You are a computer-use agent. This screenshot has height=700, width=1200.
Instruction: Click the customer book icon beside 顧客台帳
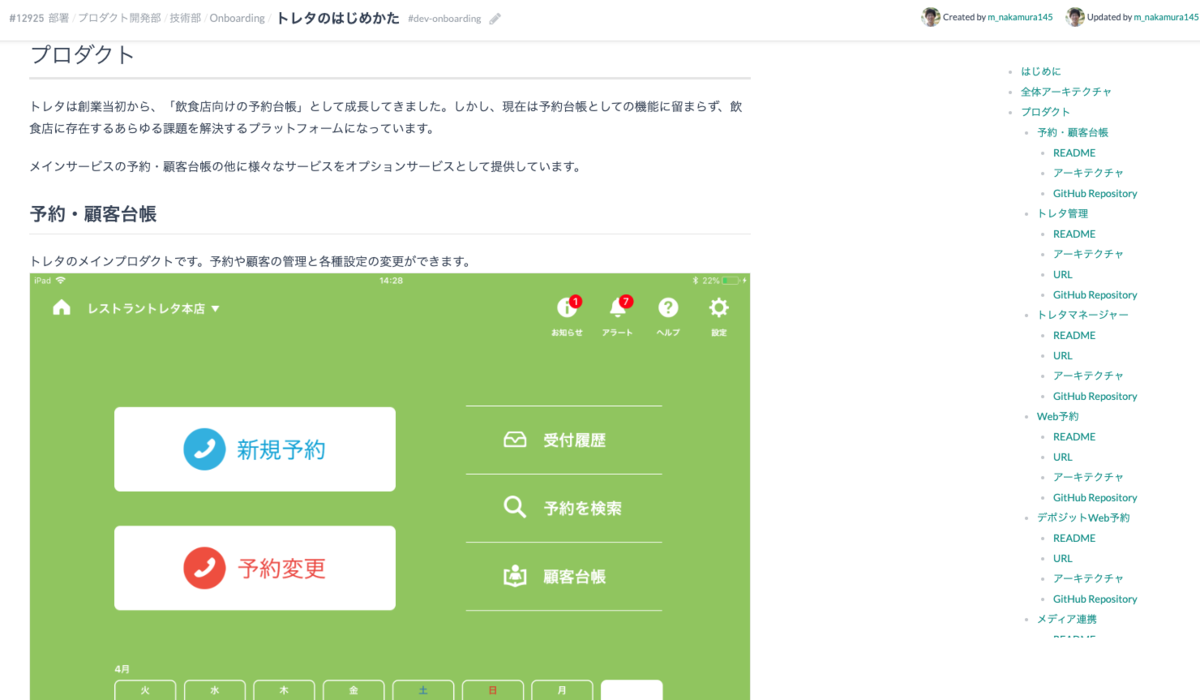tap(515, 576)
